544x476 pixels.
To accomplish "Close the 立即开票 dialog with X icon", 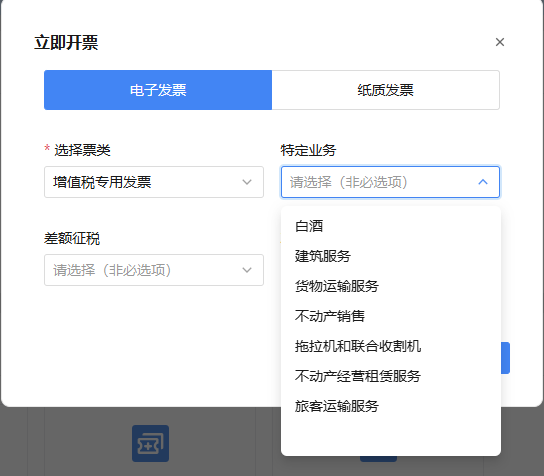I will coord(500,42).
